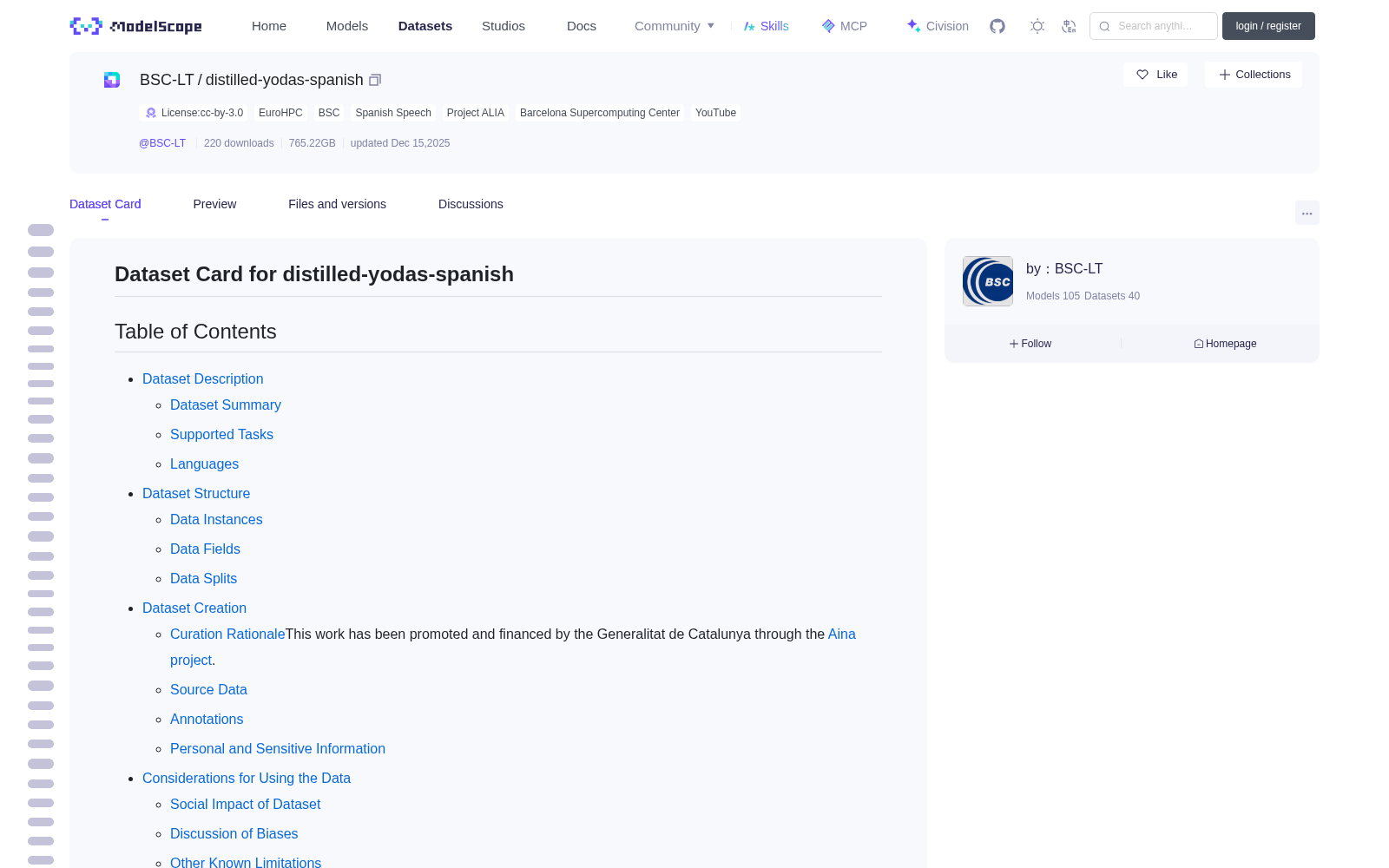
Task: Open the Models menu item
Action: (x=347, y=26)
